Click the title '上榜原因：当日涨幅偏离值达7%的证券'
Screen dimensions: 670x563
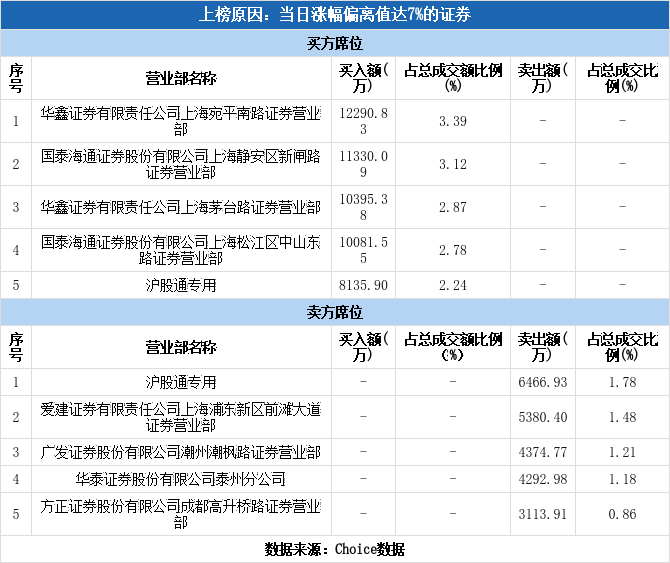tap(335, 15)
